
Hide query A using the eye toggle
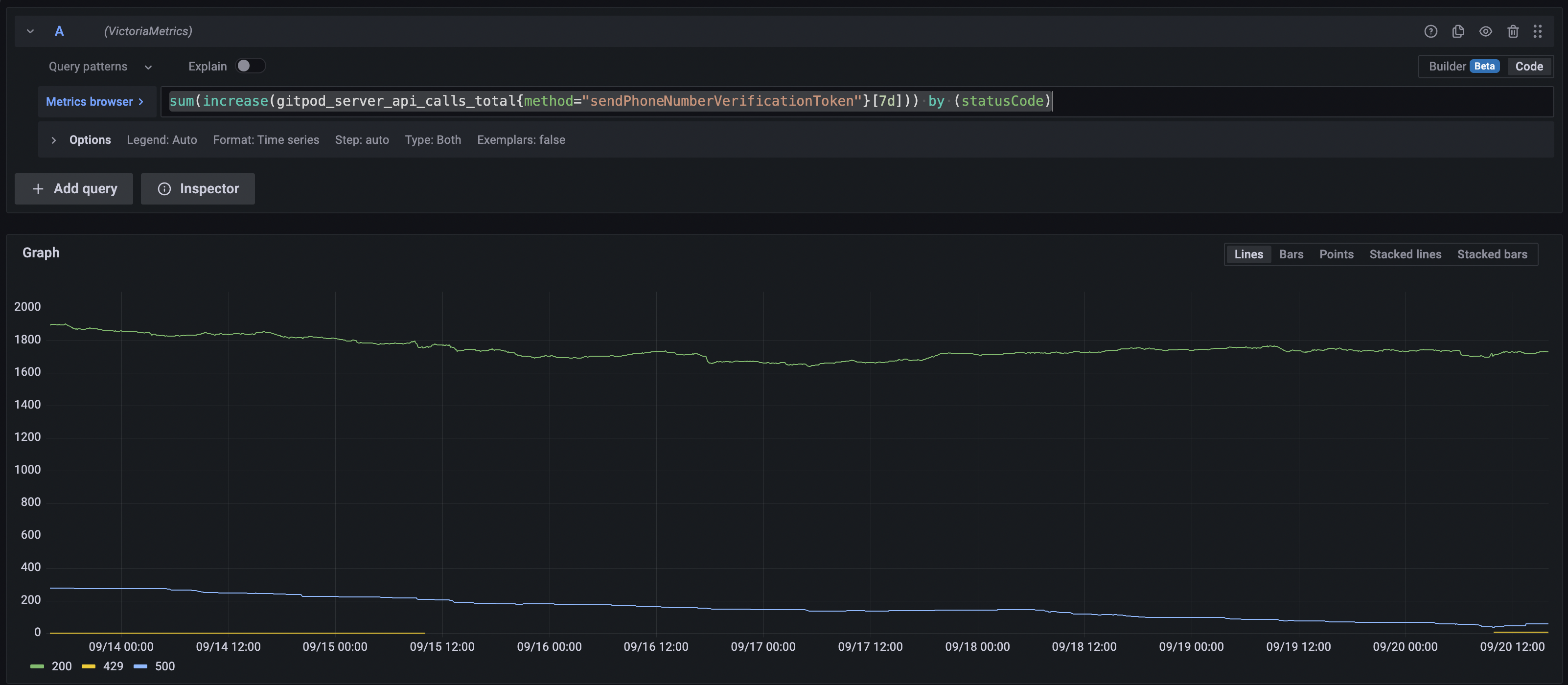1486,31
